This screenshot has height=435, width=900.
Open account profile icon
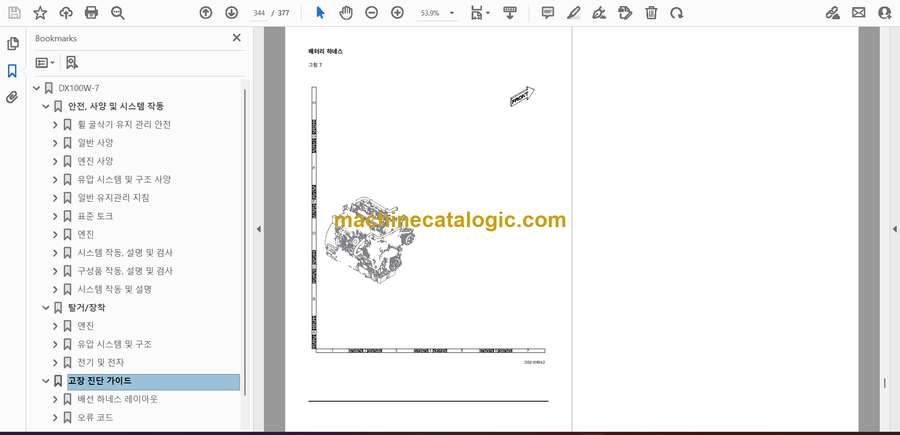[x=885, y=13]
